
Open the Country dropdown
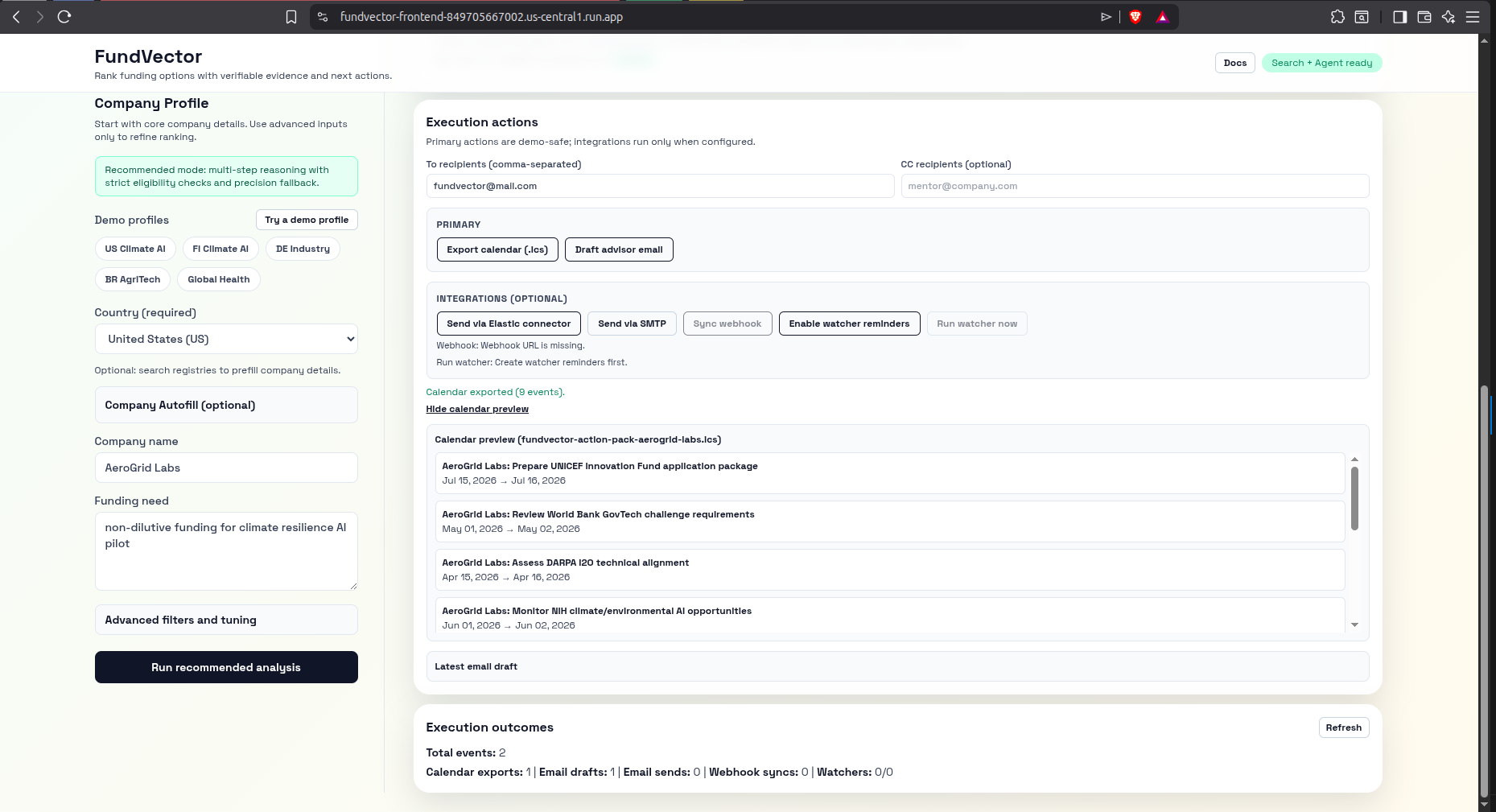tap(226, 339)
